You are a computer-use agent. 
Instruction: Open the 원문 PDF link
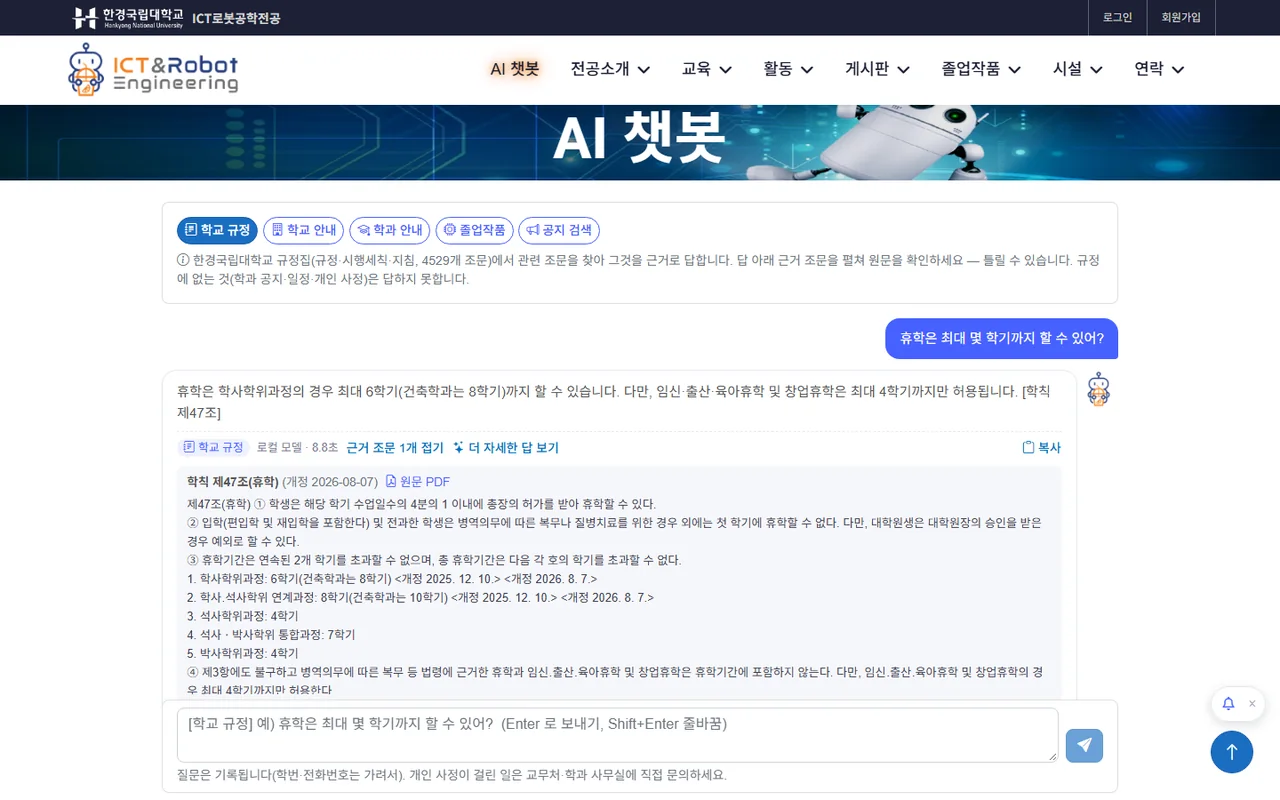point(418,482)
